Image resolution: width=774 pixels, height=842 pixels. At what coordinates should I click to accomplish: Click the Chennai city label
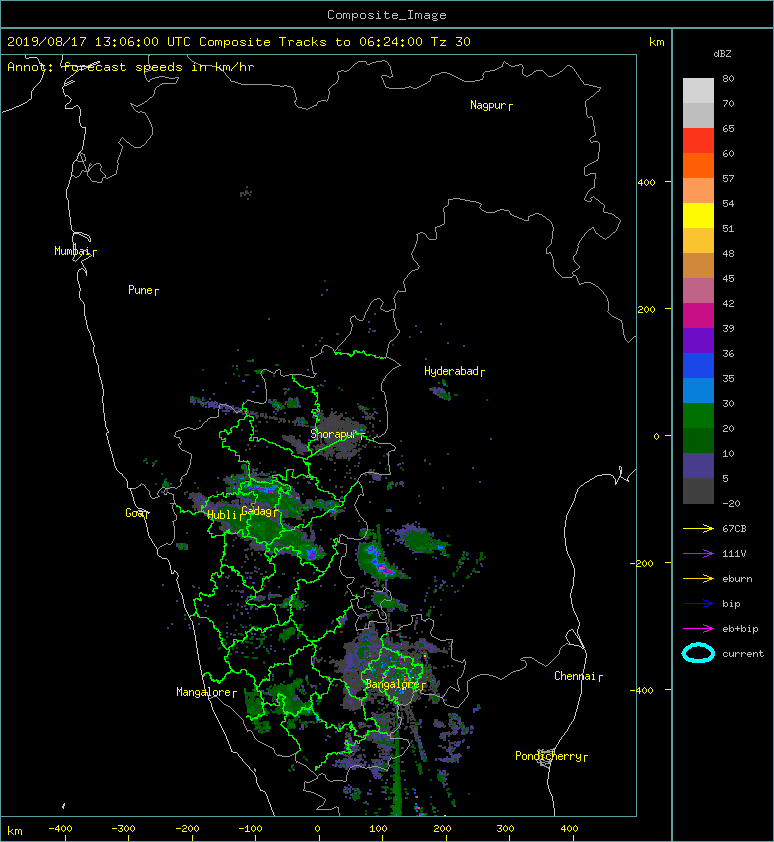pyautogui.click(x=578, y=677)
